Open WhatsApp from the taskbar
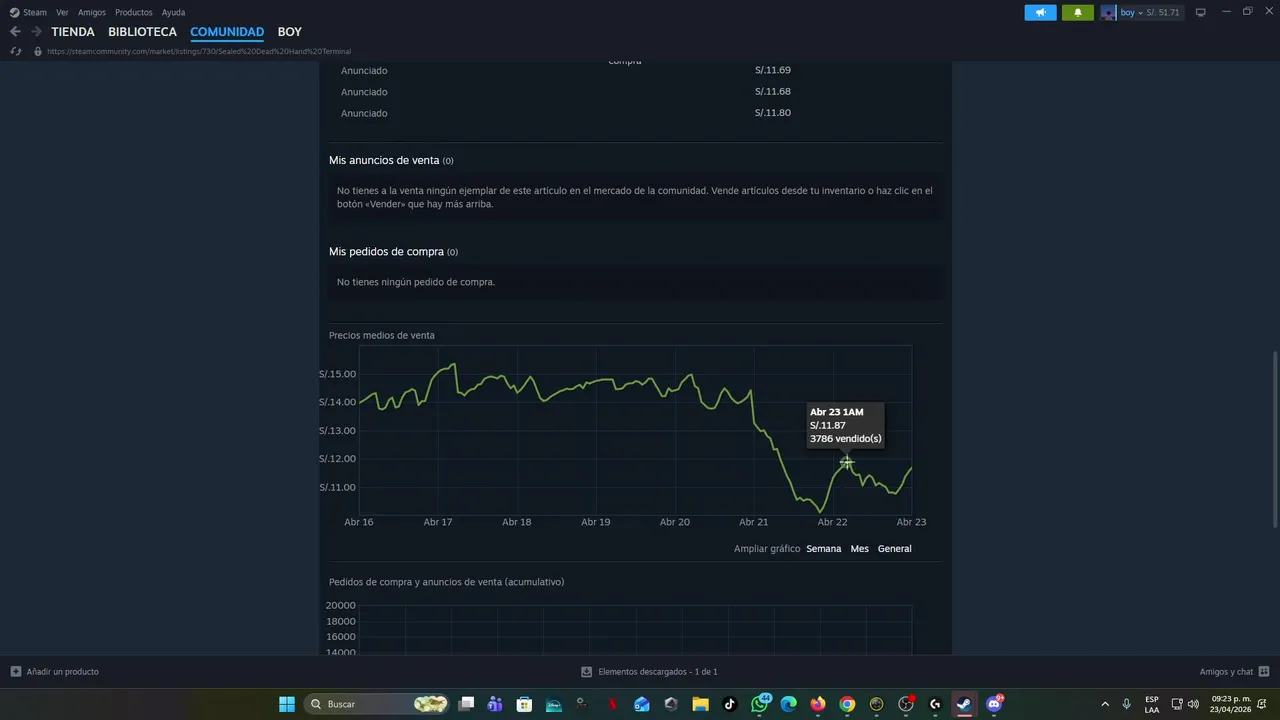 click(x=760, y=704)
